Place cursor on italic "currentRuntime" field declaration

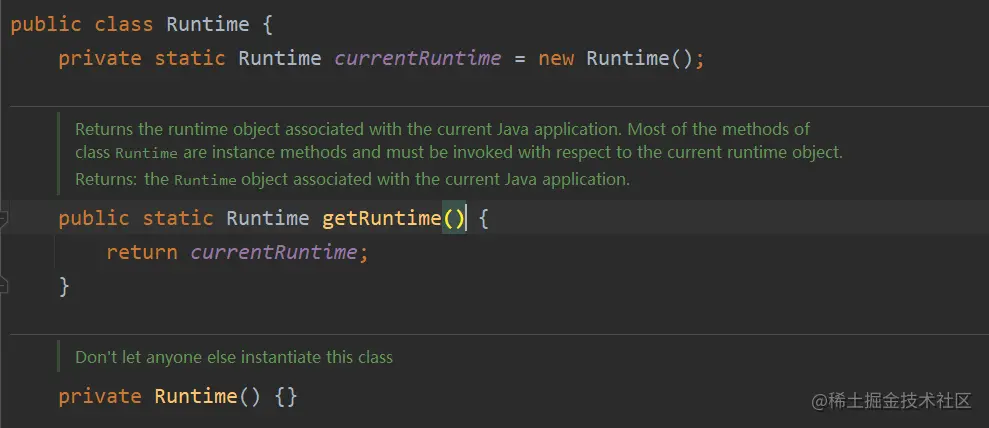tap(418, 59)
